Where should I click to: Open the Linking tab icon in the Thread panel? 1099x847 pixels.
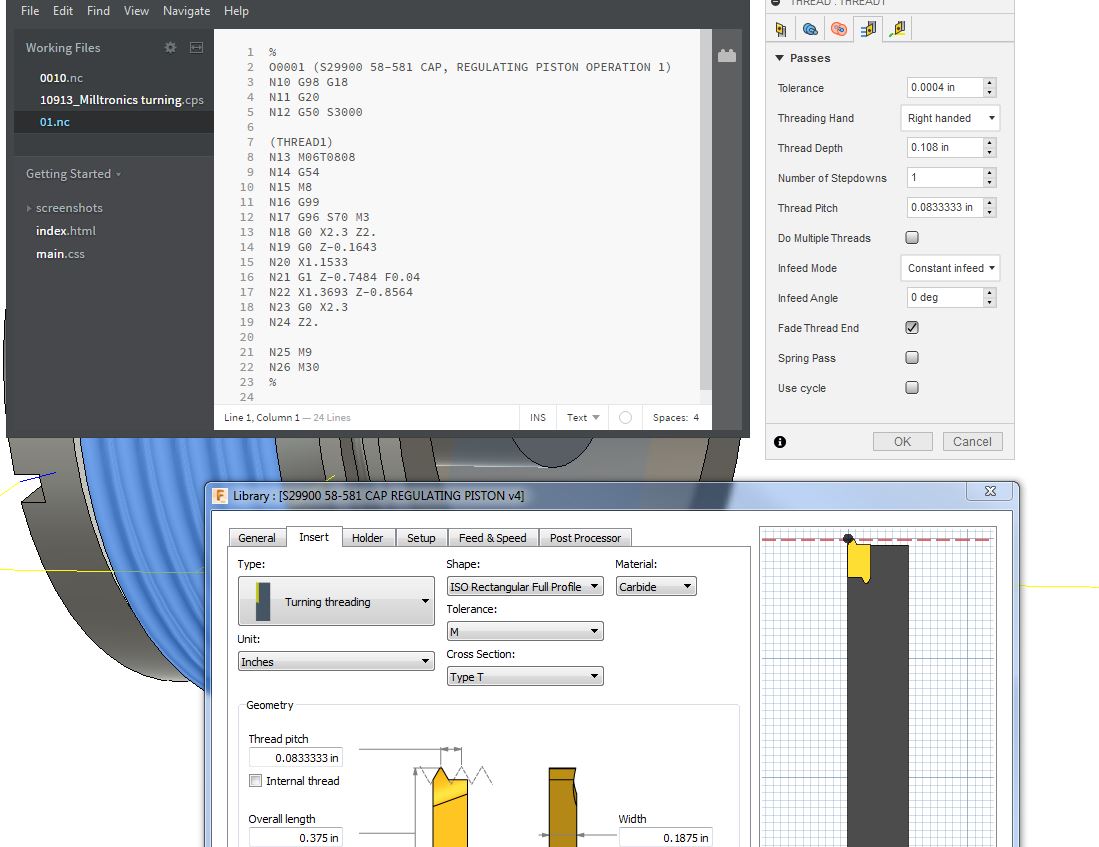click(897, 29)
